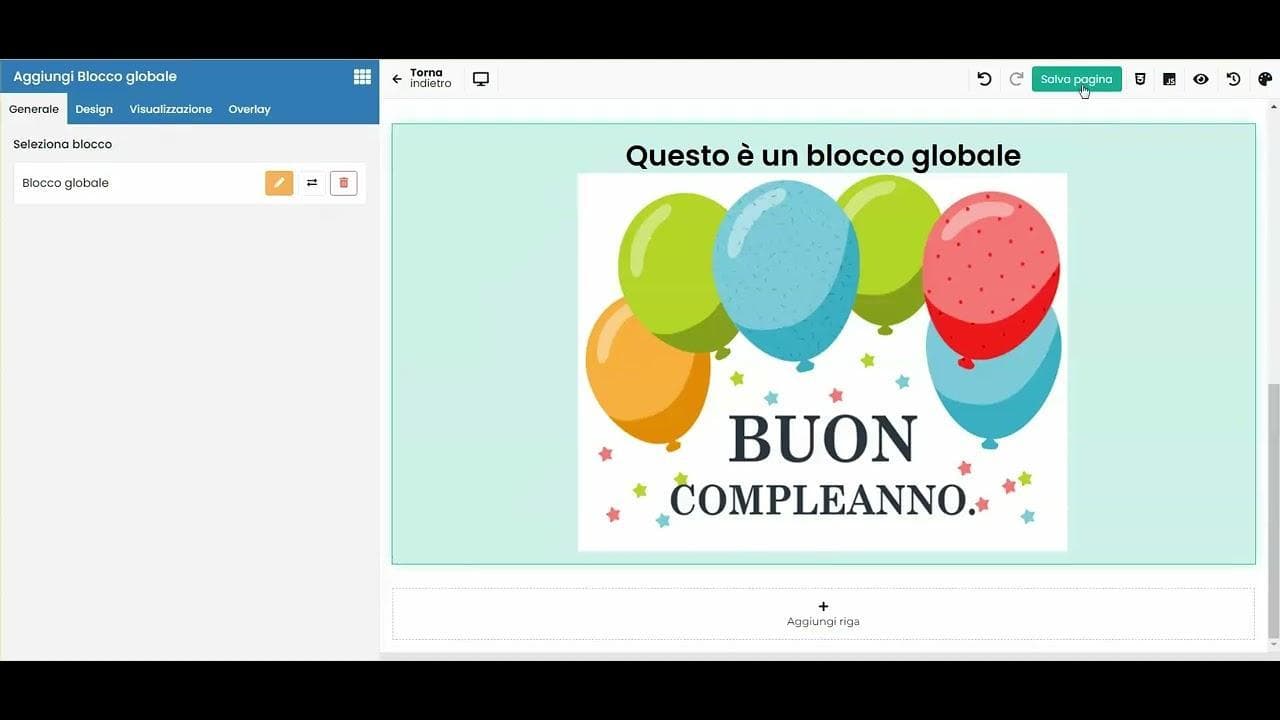The height and width of the screenshot is (720, 1280).
Task: Select the Overlay tab
Action: coord(249,109)
